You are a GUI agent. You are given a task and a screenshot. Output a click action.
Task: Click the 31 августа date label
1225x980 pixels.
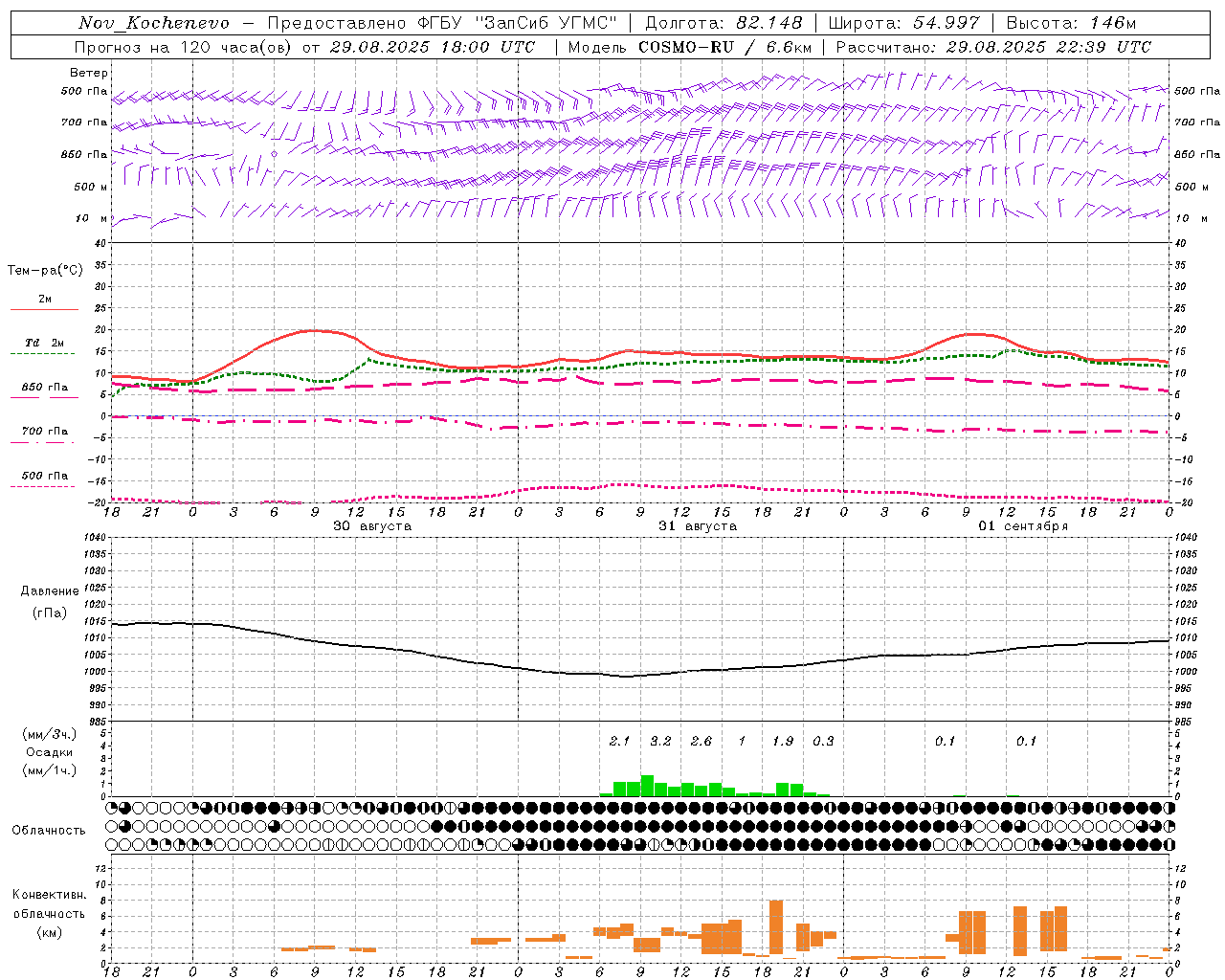click(698, 526)
